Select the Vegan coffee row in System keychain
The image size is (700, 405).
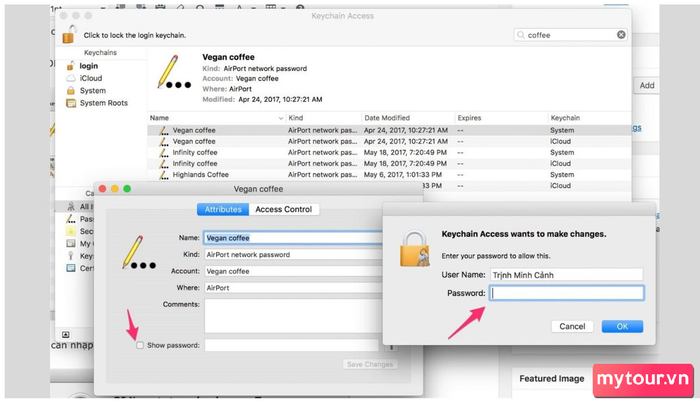coord(389,130)
